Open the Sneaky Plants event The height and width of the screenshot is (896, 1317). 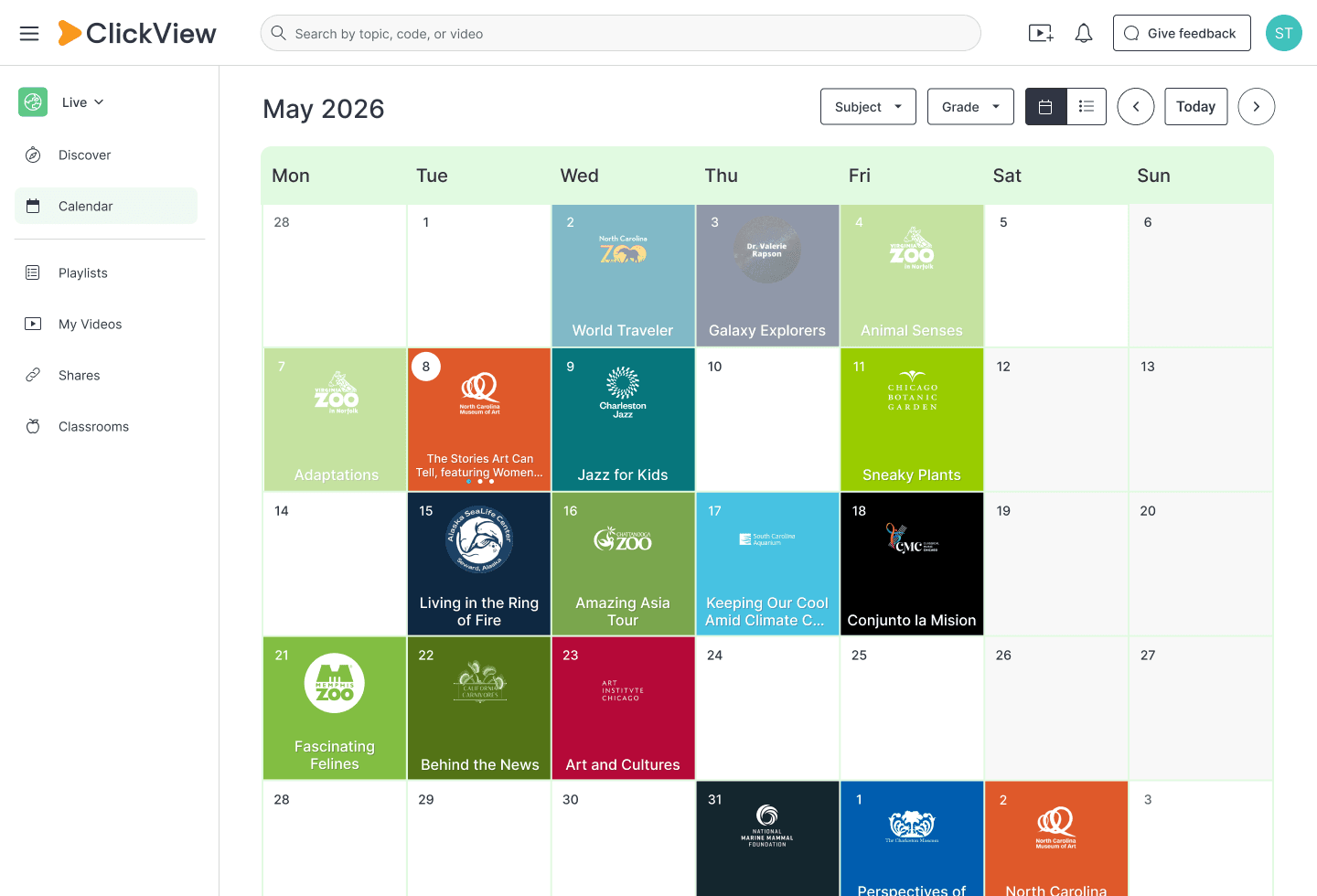(x=912, y=420)
